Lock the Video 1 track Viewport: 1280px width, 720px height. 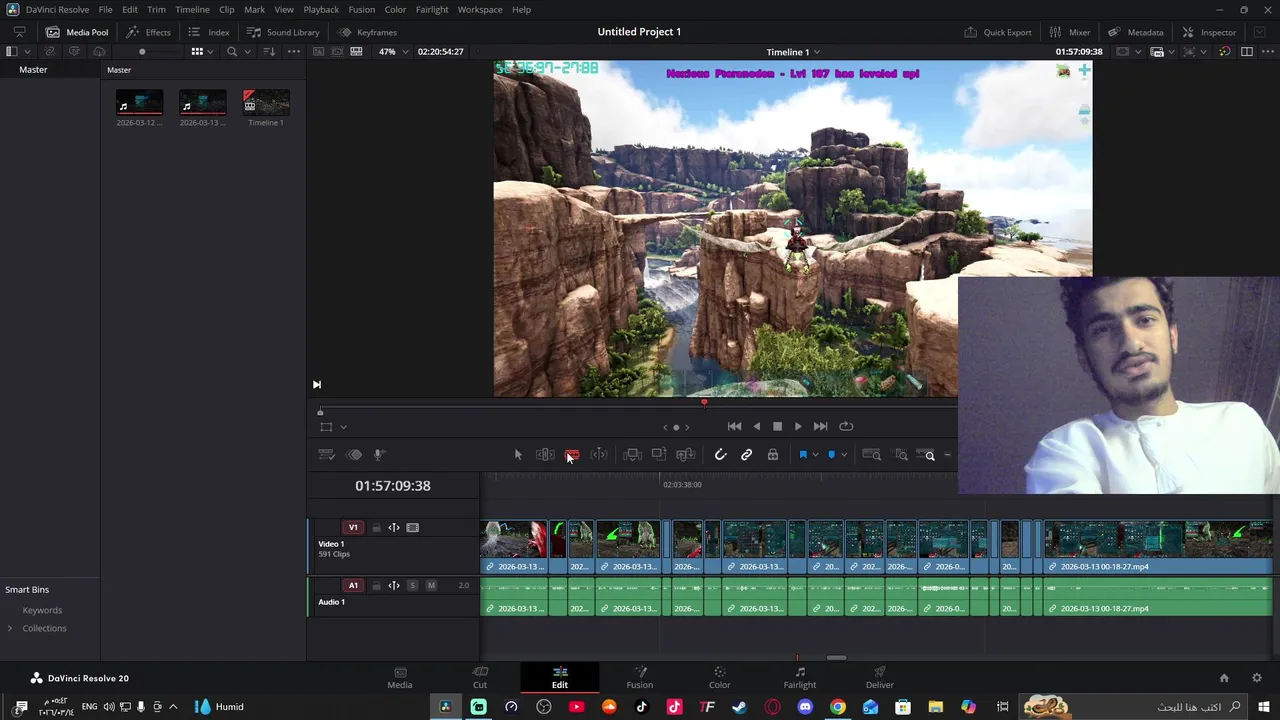[376, 528]
